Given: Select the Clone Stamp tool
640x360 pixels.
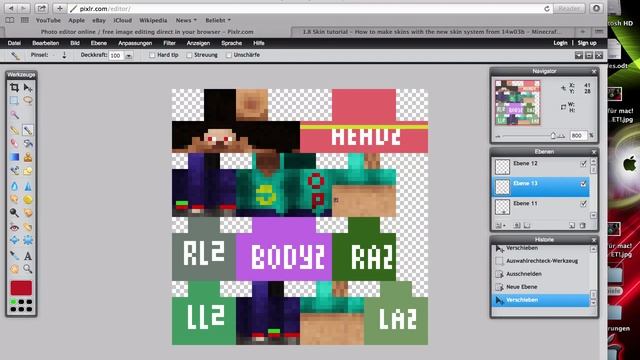Looking at the screenshot, I should click(28, 157).
